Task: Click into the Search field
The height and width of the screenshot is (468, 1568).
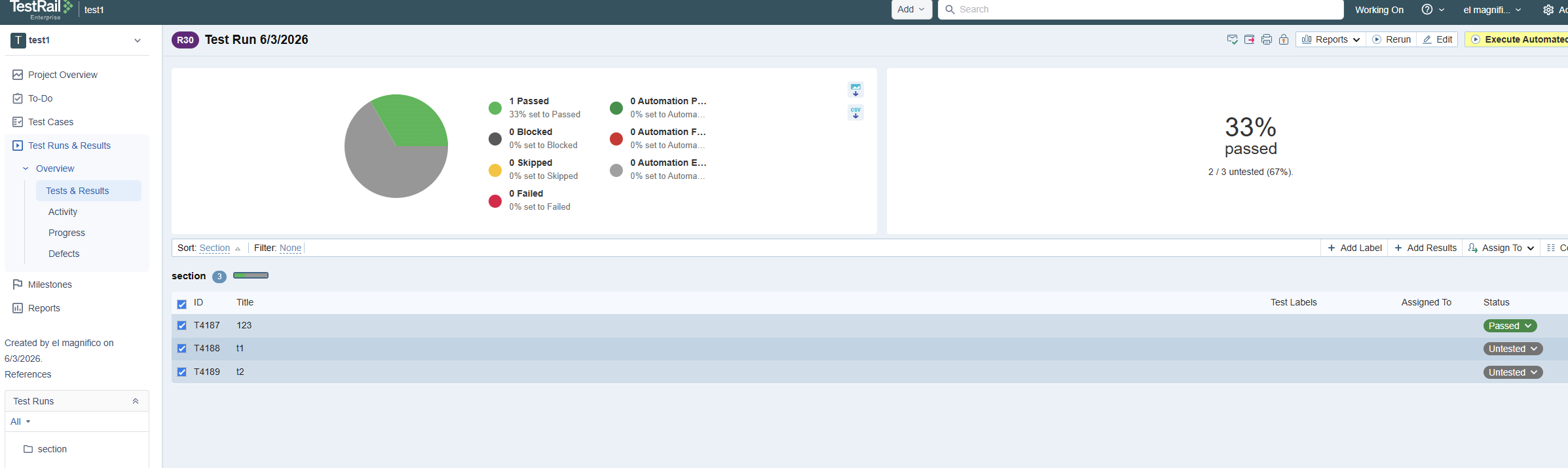Action: [x=1141, y=9]
